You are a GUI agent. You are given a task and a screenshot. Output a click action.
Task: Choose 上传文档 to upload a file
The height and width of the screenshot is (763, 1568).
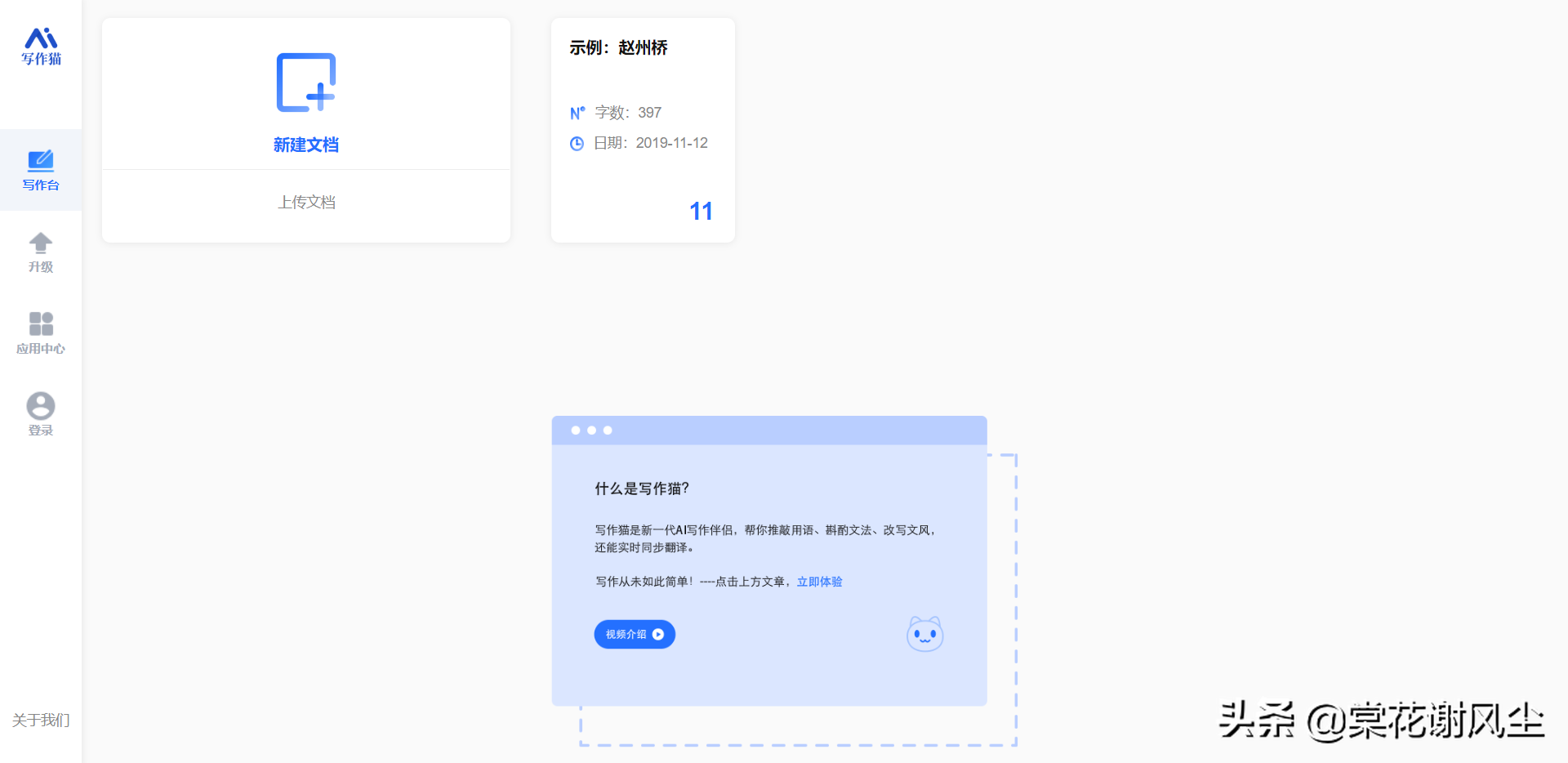tap(306, 202)
